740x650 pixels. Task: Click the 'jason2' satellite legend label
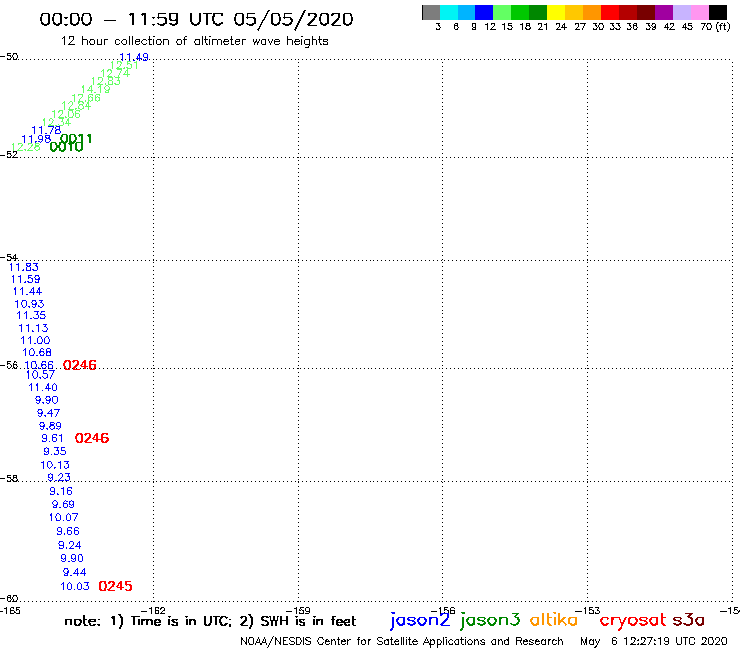(x=420, y=620)
